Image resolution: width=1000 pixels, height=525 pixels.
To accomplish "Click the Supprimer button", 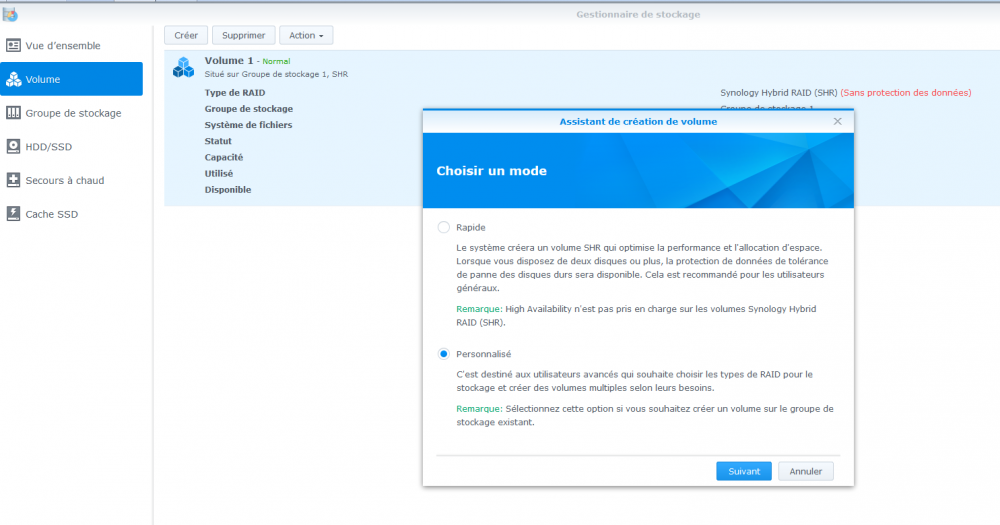I will click(244, 35).
